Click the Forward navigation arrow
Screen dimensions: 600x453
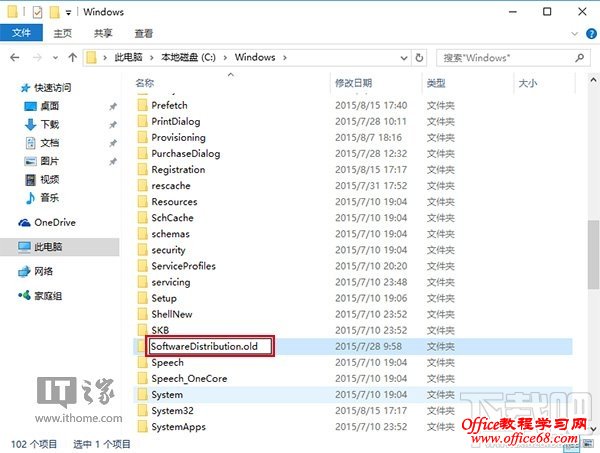[x=37, y=58]
